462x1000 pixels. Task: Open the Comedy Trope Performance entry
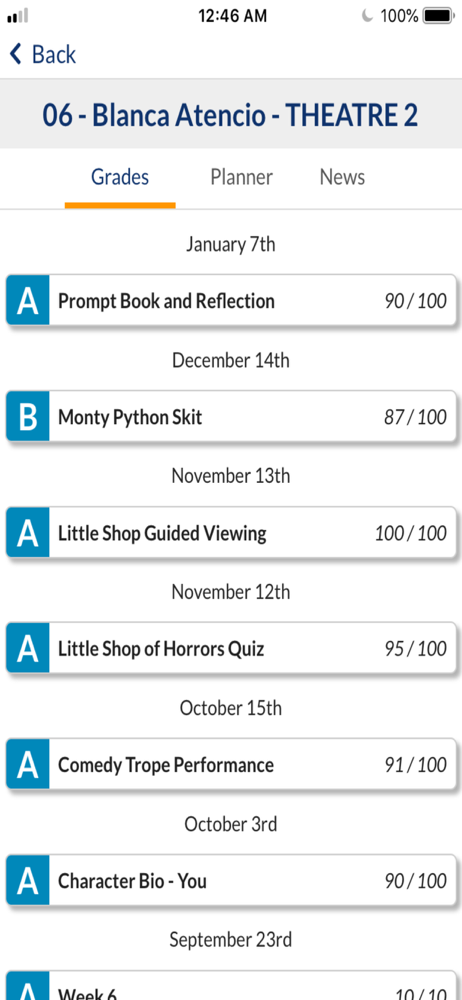(x=232, y=765)
